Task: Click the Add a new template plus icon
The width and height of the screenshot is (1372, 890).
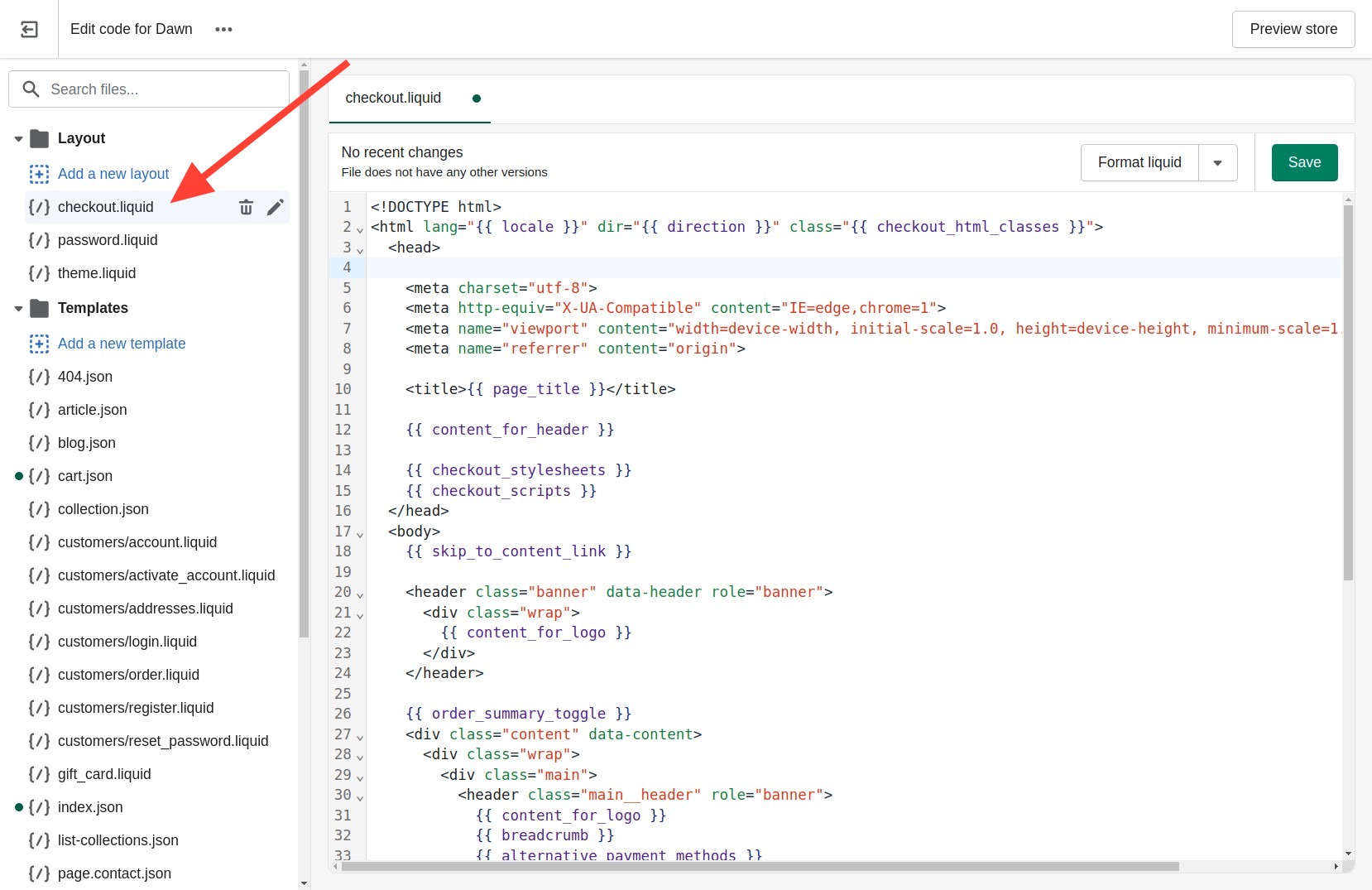Action: pos(39,344)
